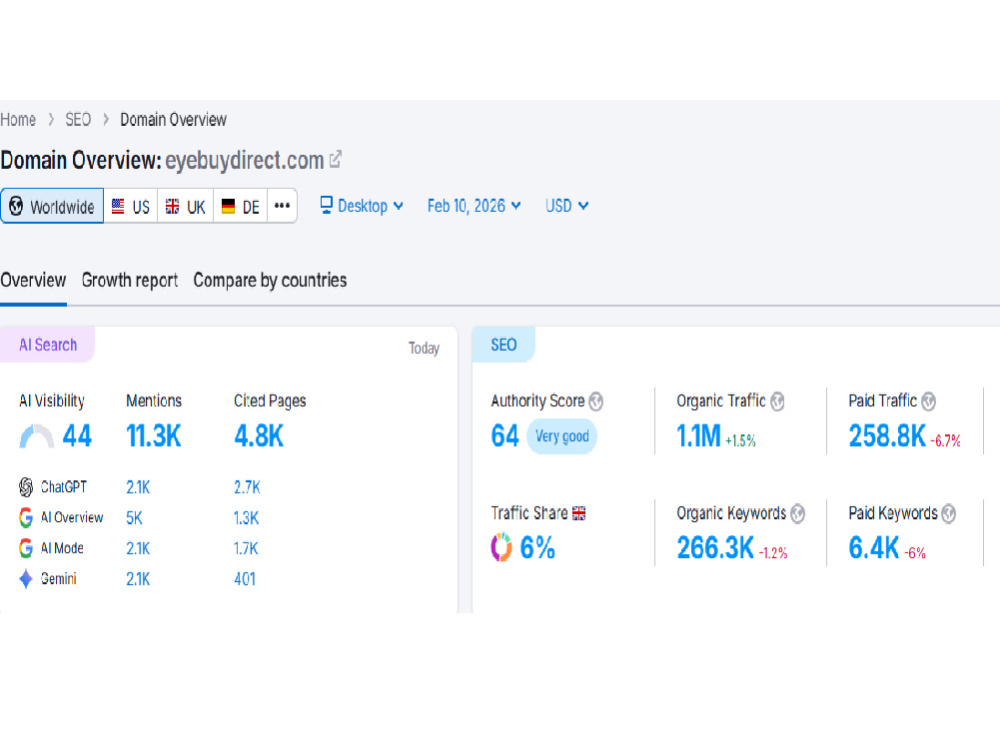
Task: Open the USD currency dropdown
Action: 566,206
